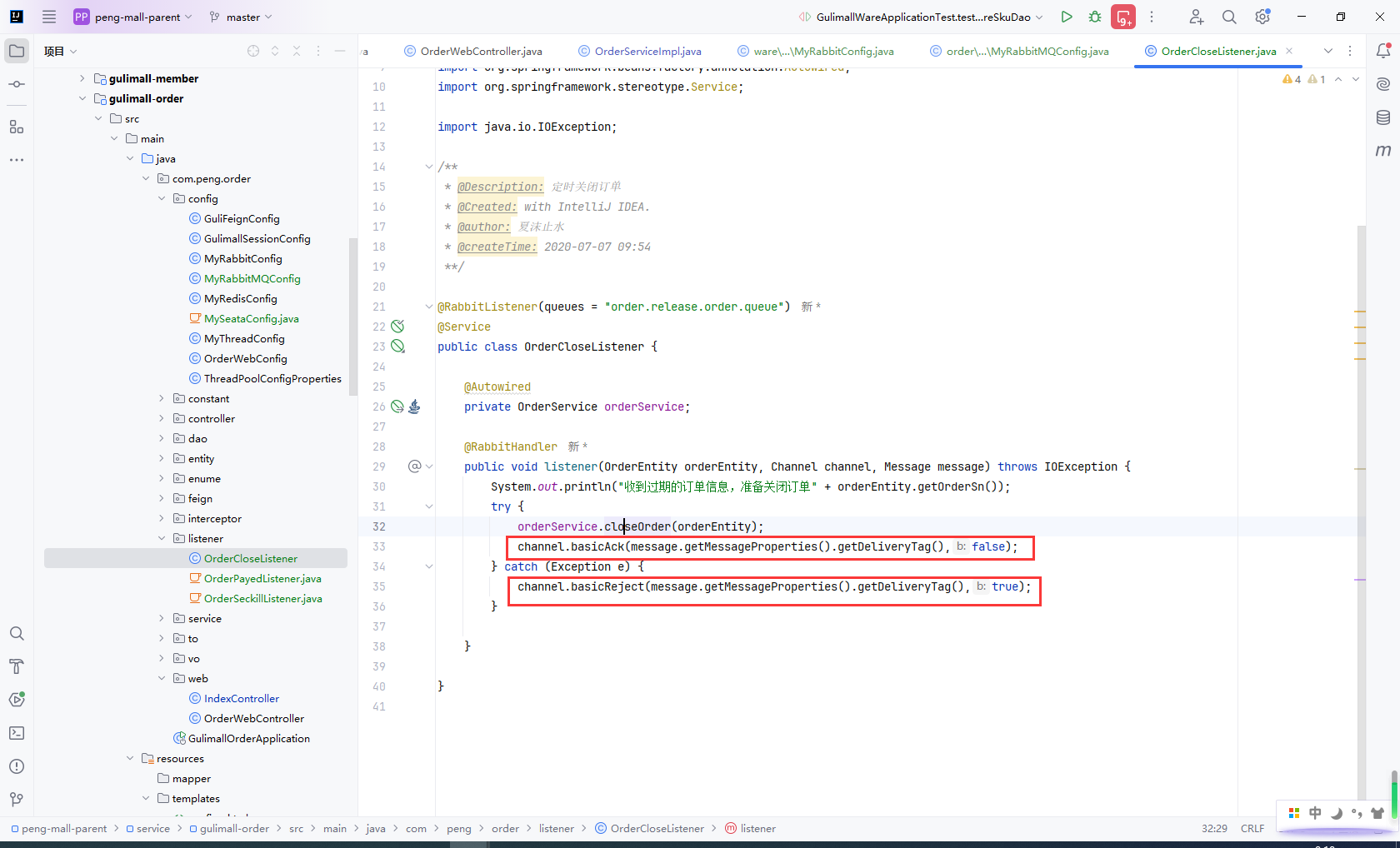Hide the Project panel
This screenshot has height=848, width=1400.
(340, 51)
